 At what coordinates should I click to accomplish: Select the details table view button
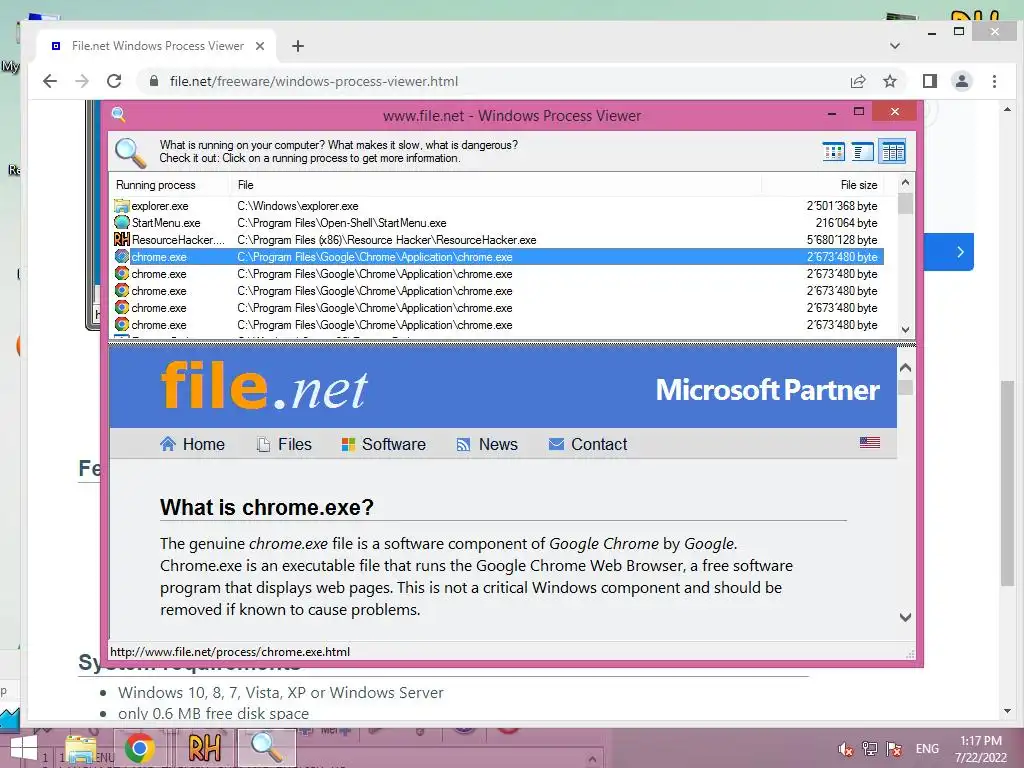[x=892, y=152]
